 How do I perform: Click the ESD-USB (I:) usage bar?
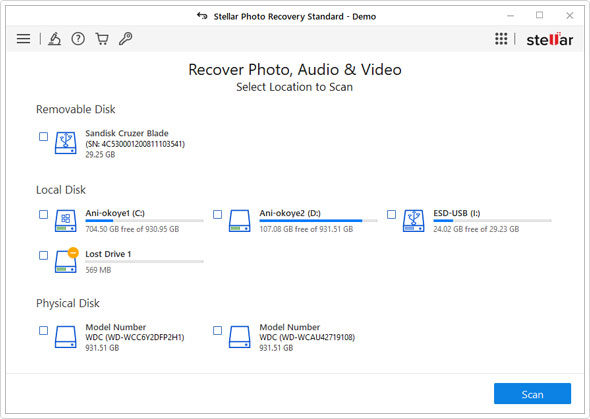492,221
